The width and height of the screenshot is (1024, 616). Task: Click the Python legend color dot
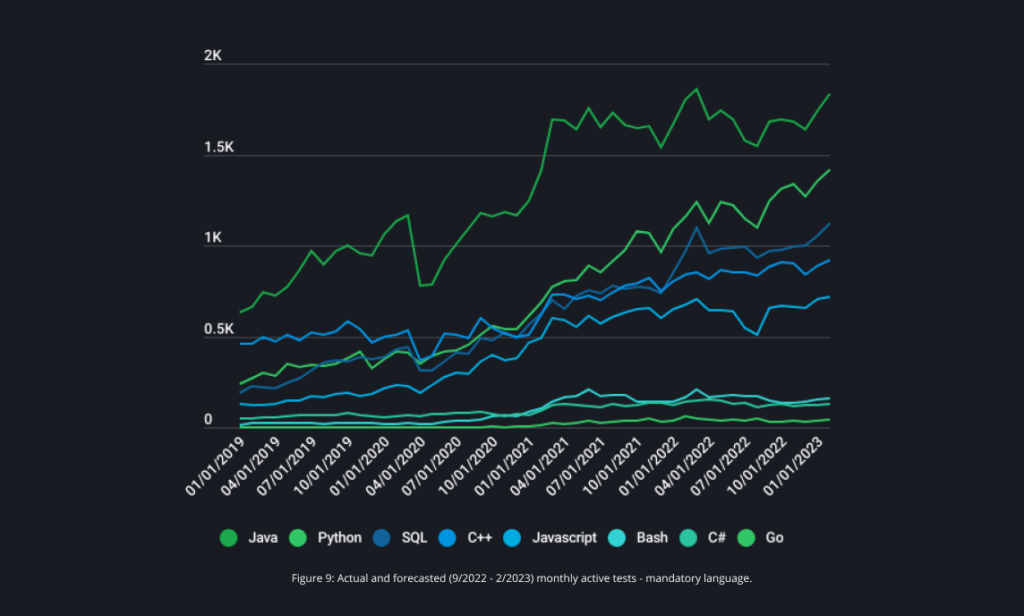click(299, 538)
